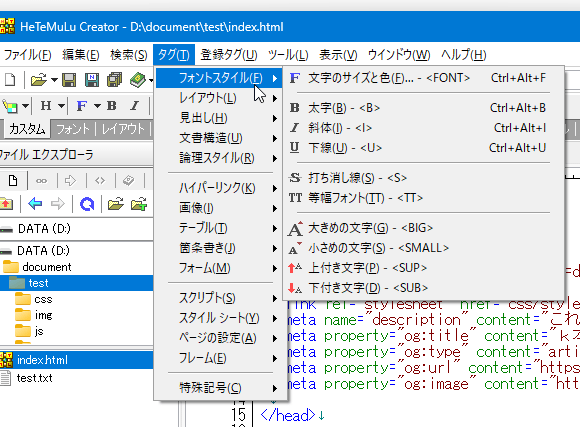The width and height of the screenshot is (580, 427).
Task: Choose 大きめの文字(G) <BIG> menu entry
Action: [424, 228]
